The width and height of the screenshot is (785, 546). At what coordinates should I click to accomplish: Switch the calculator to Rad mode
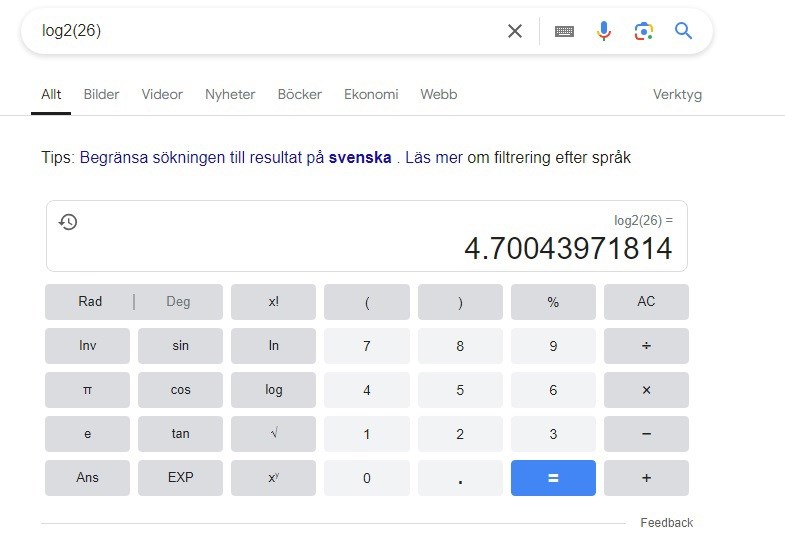click(90, 302)
